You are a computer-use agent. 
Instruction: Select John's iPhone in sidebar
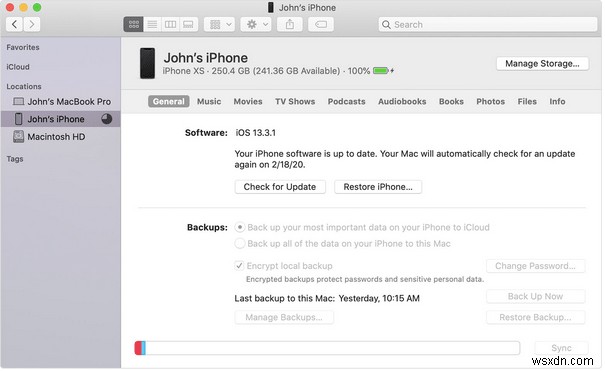point(61,119)
